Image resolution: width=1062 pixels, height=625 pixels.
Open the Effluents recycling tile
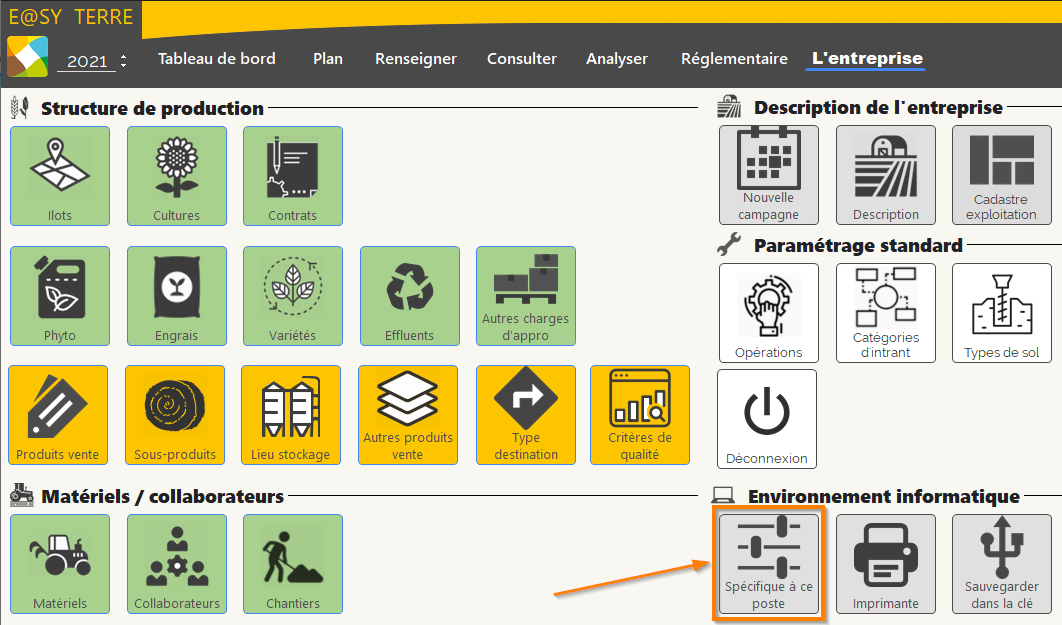tap(410, 296)
